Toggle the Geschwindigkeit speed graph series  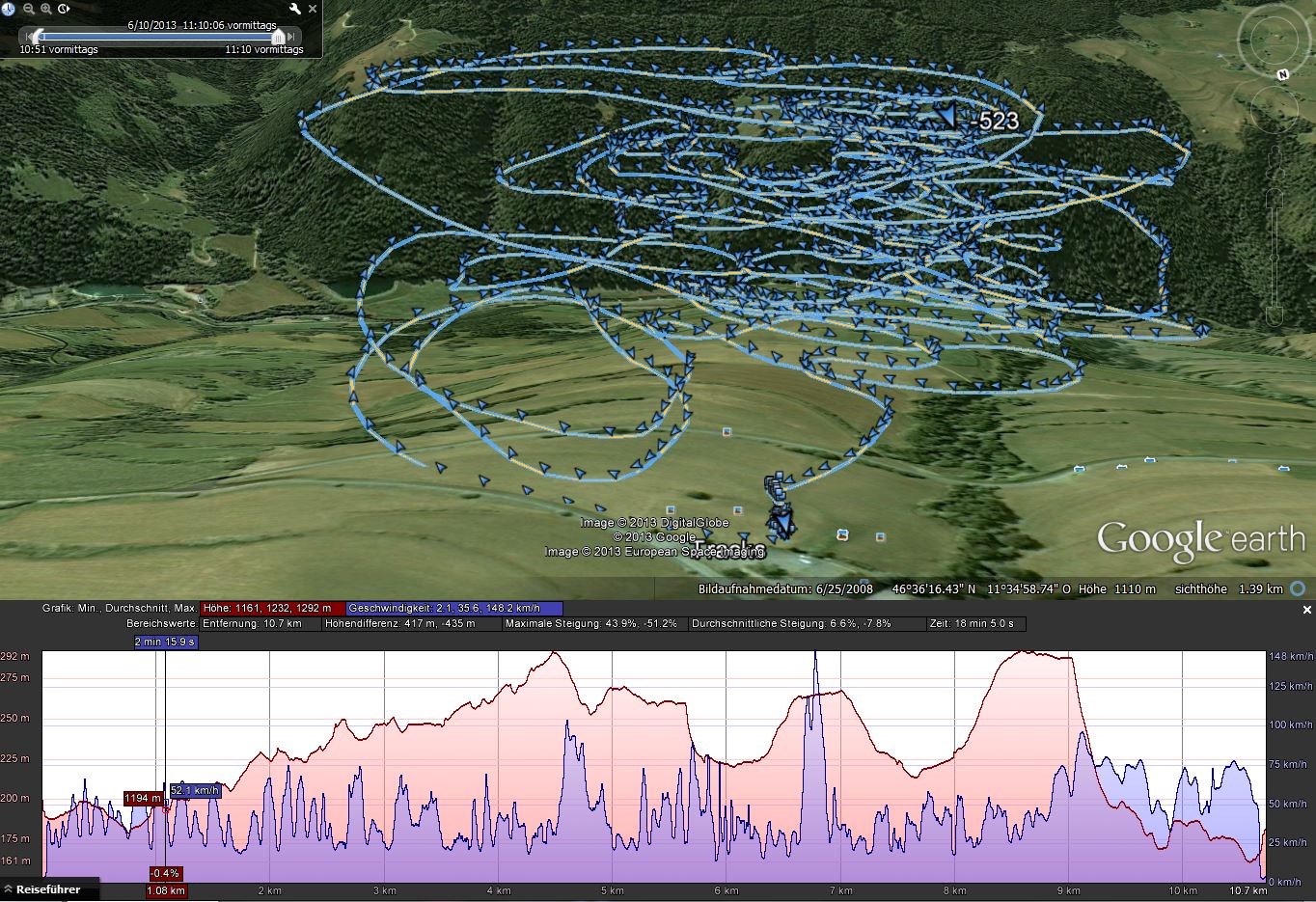453,609
